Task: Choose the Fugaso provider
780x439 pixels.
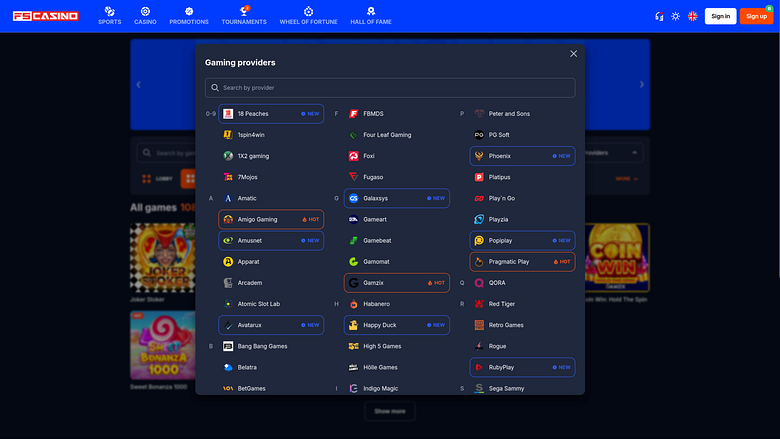Action: 396,177
